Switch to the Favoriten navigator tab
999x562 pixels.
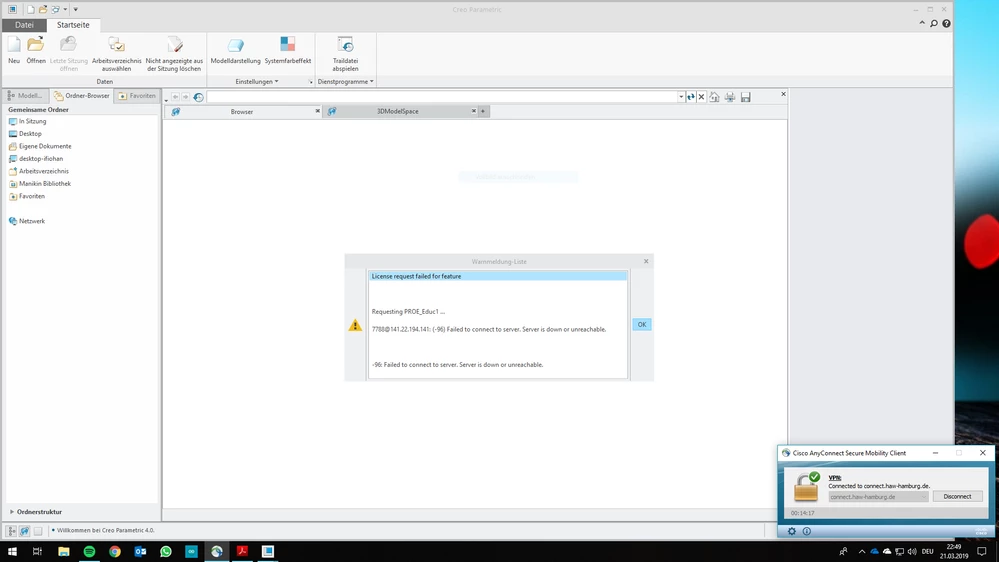coord(137,96)
